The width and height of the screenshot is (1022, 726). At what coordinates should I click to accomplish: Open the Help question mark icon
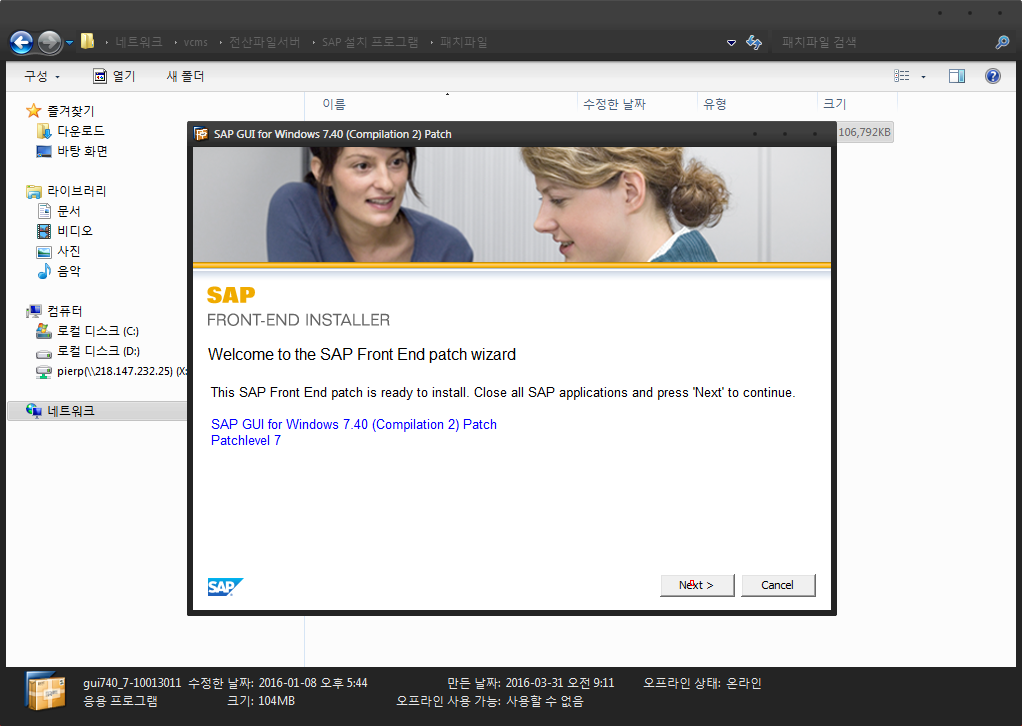(992, 76)
